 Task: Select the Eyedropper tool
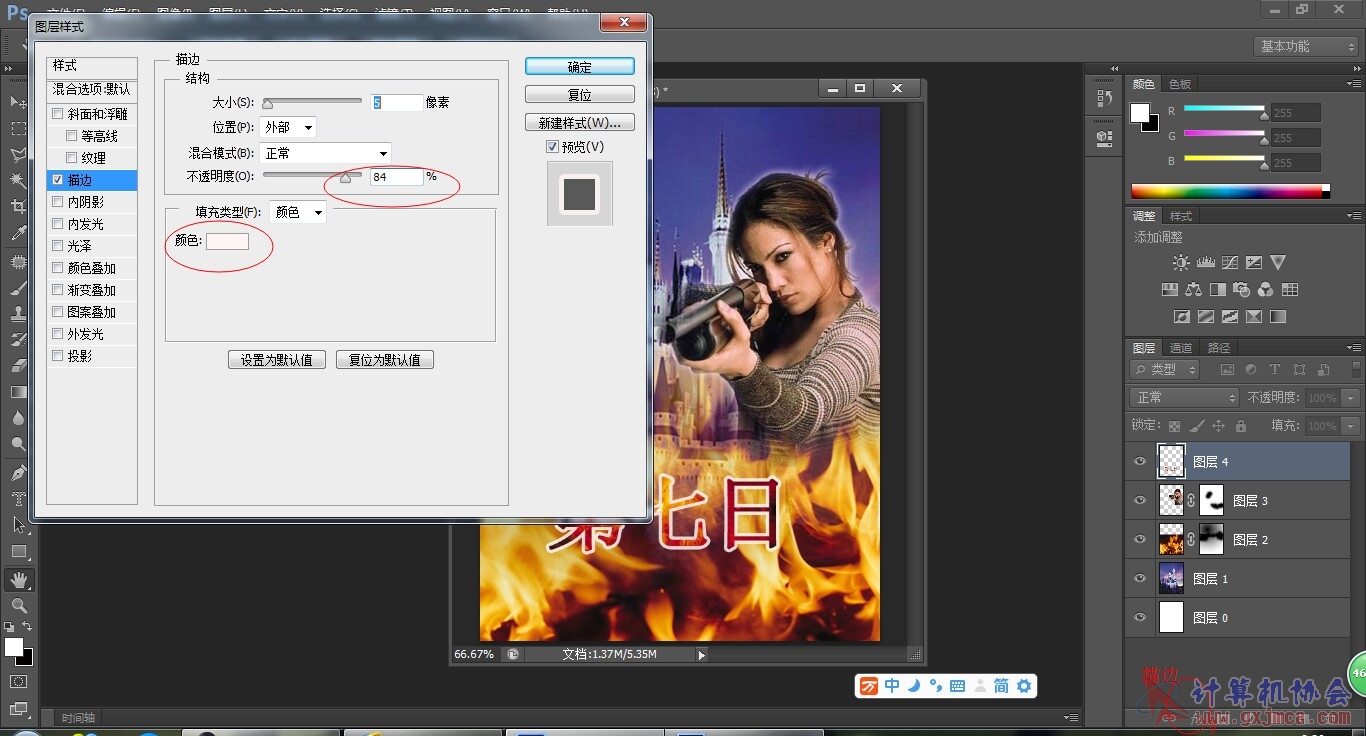pyautogui.click(x=19, y=234)
